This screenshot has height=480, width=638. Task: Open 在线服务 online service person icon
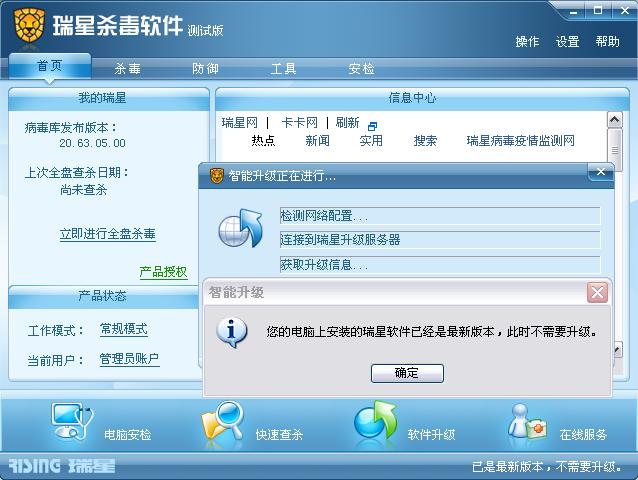click(527, 421)
